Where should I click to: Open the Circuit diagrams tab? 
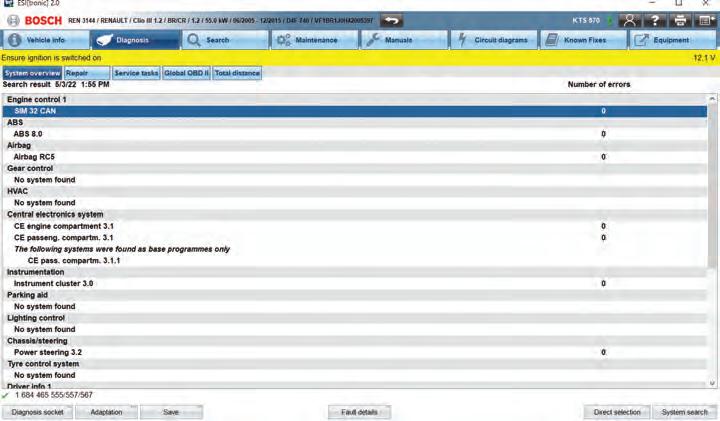494,40
